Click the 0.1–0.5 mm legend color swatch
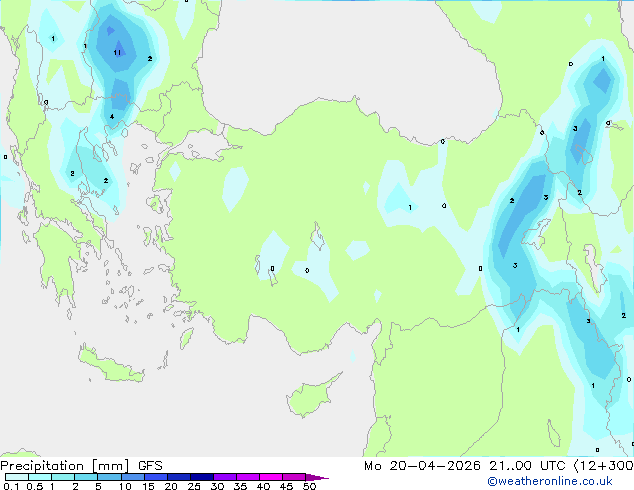 point(17,477)
